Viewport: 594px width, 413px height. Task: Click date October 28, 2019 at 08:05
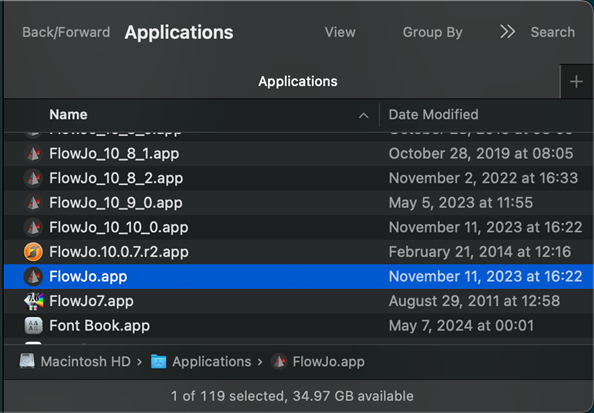point(481,154)
